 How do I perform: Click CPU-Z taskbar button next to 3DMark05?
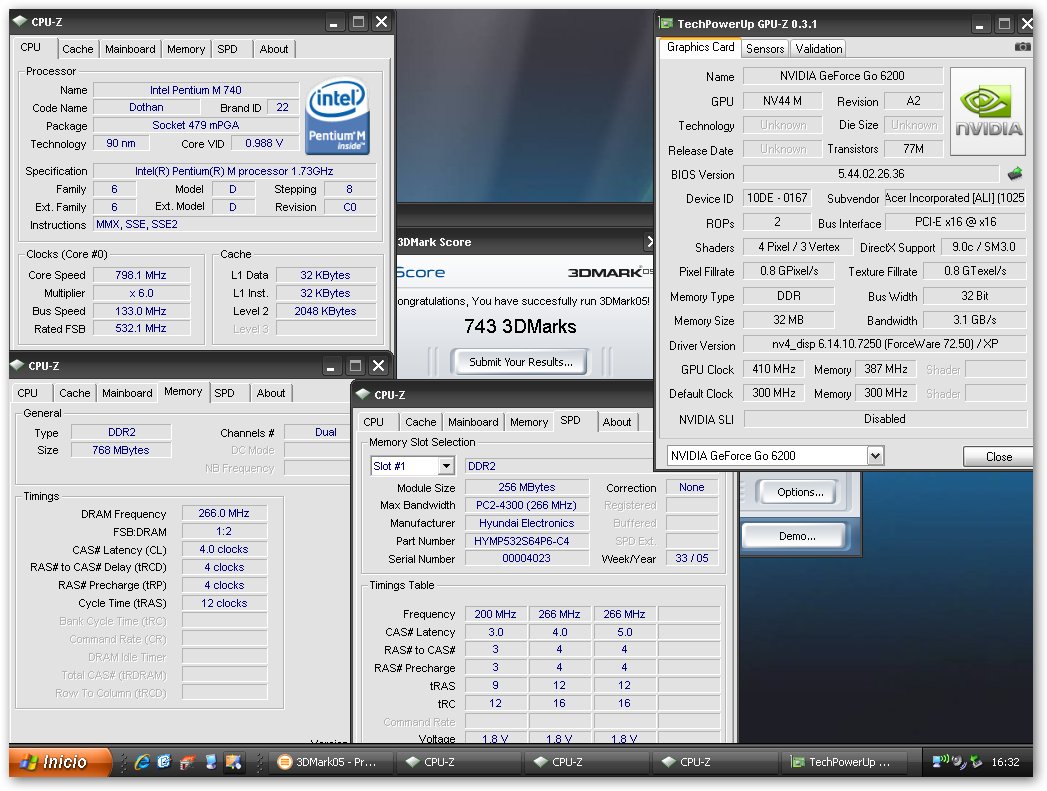[x=457, y=762]
